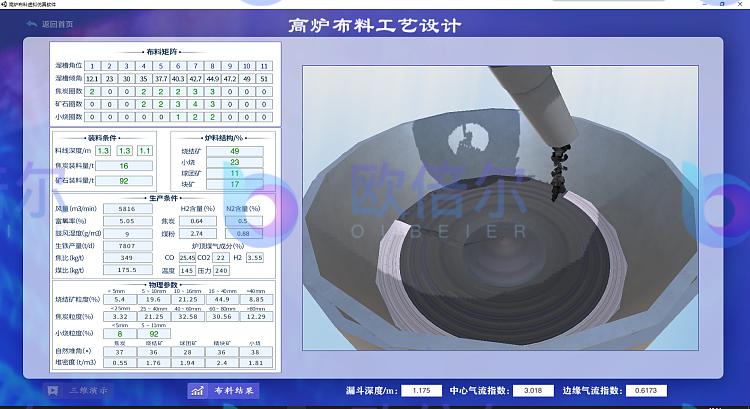The image size is (750, 409).
Task: Edit 富氧率 field showing 5.05
Action: click(x=128, y=221)
